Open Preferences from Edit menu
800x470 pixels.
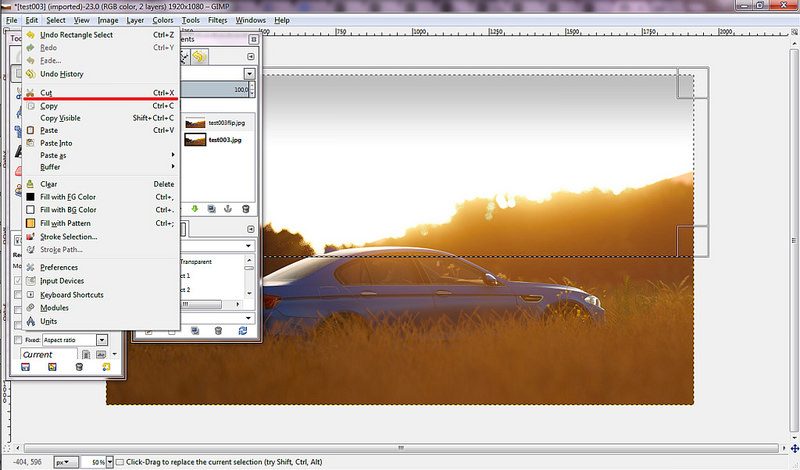tap(101, 267)
